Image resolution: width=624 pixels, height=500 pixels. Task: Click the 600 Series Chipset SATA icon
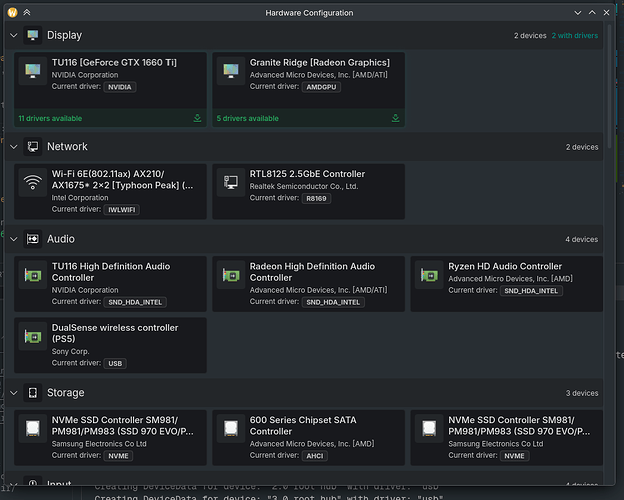point(232,430)
